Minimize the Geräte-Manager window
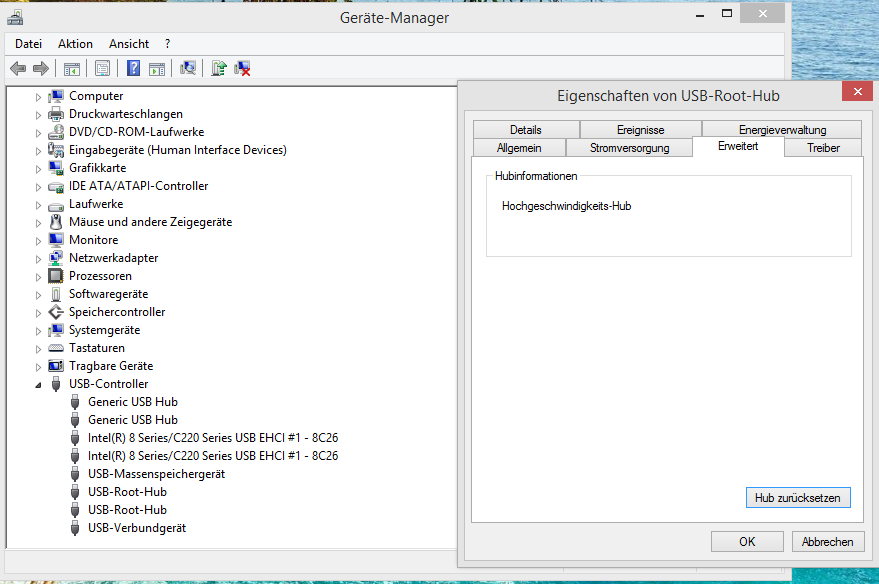 coord(700,15)
